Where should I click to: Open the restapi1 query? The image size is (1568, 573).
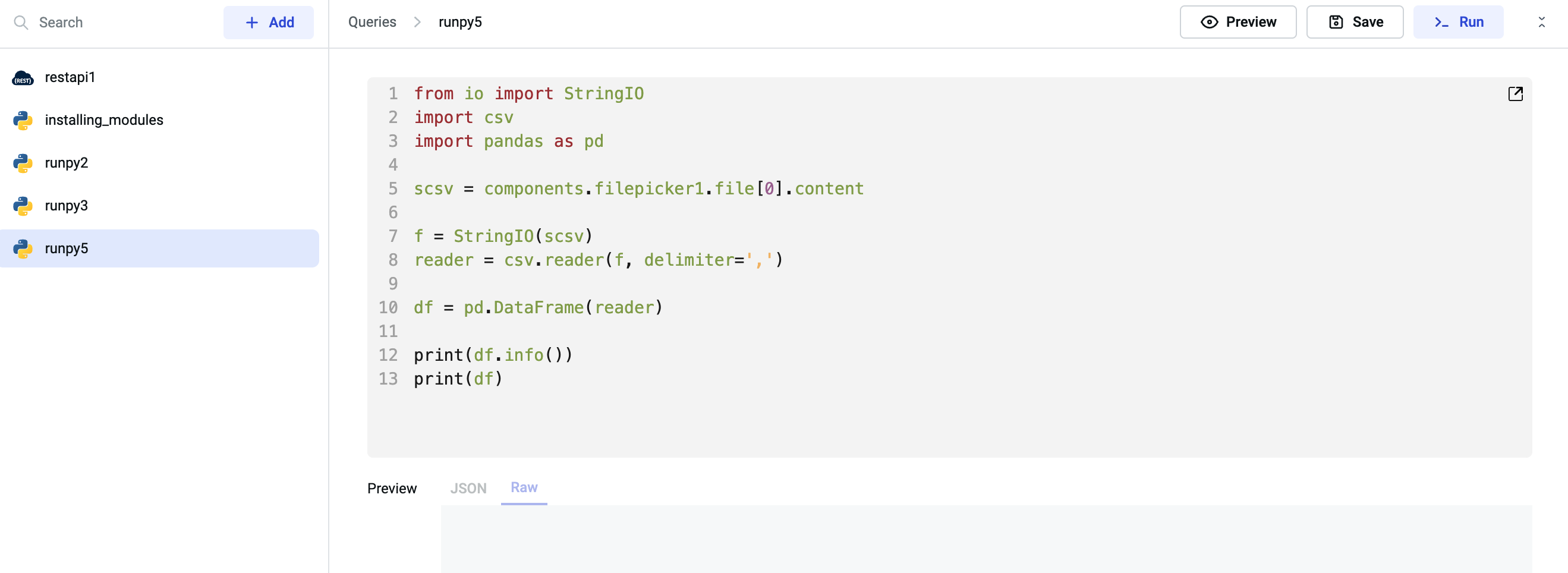click(x=70, y=78)
